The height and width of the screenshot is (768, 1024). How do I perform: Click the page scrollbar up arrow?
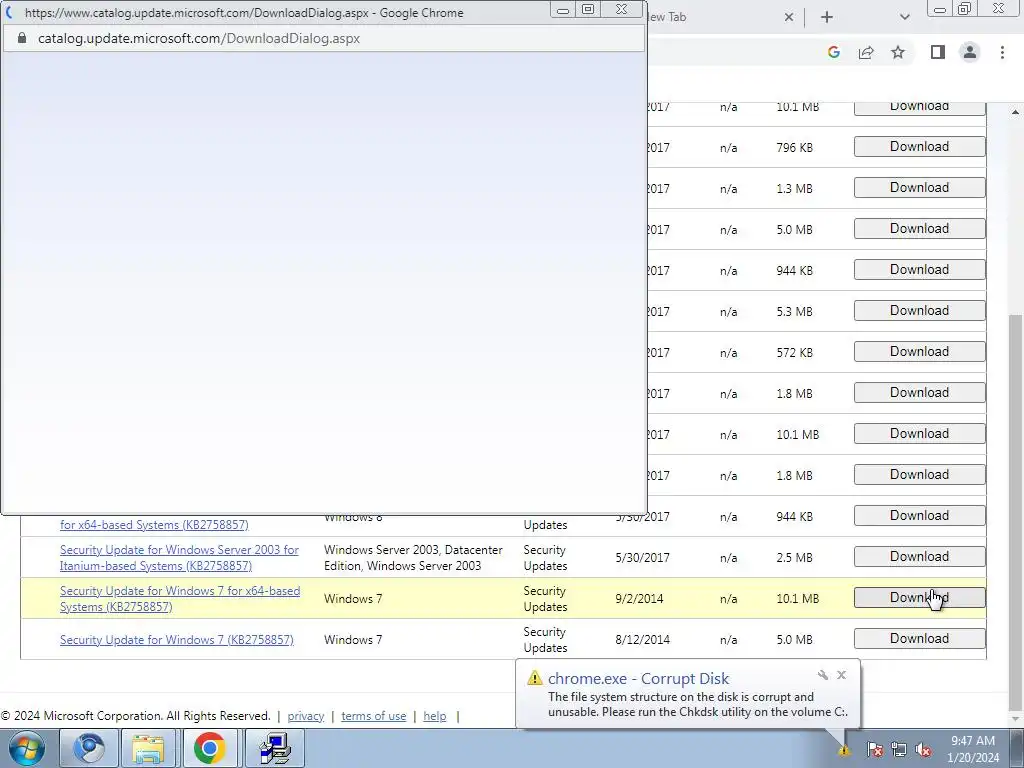click(x=1015, y=112)
